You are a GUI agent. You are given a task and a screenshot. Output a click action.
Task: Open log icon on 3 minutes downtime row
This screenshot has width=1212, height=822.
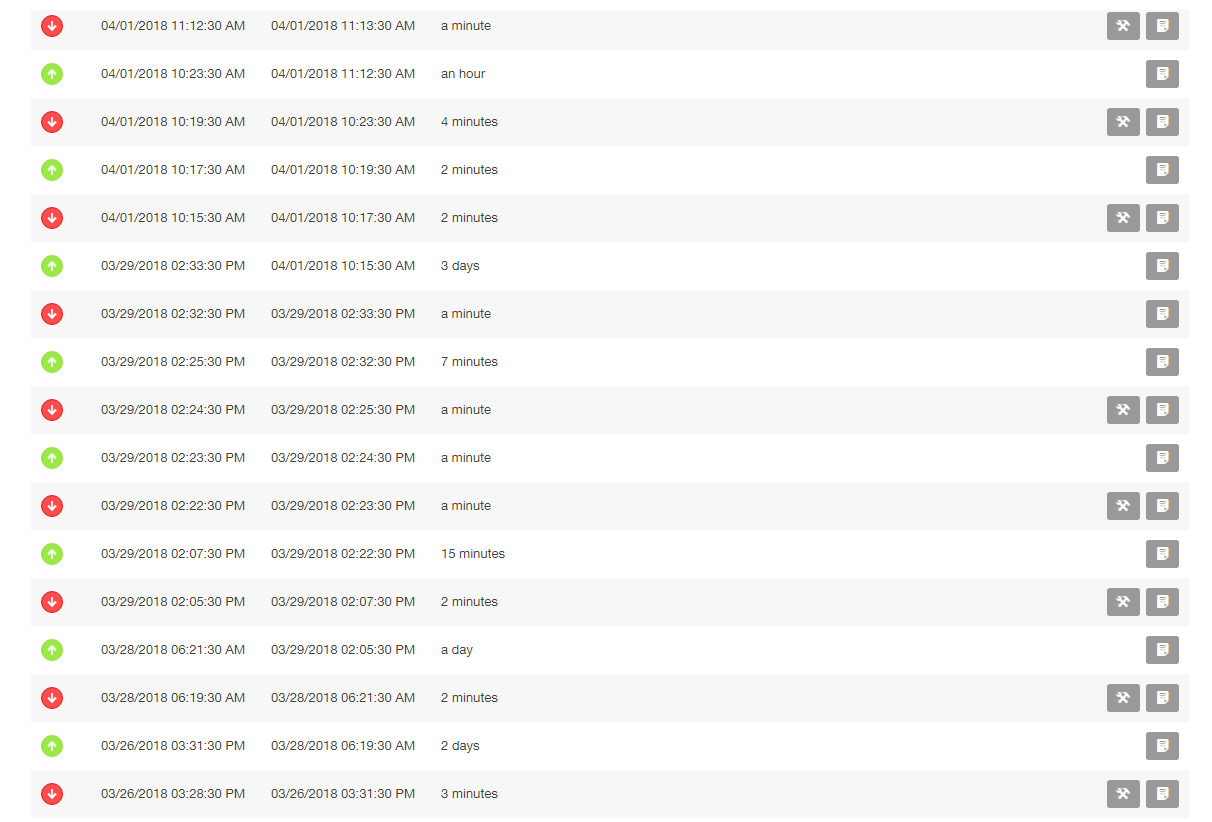pos(1162,794)
